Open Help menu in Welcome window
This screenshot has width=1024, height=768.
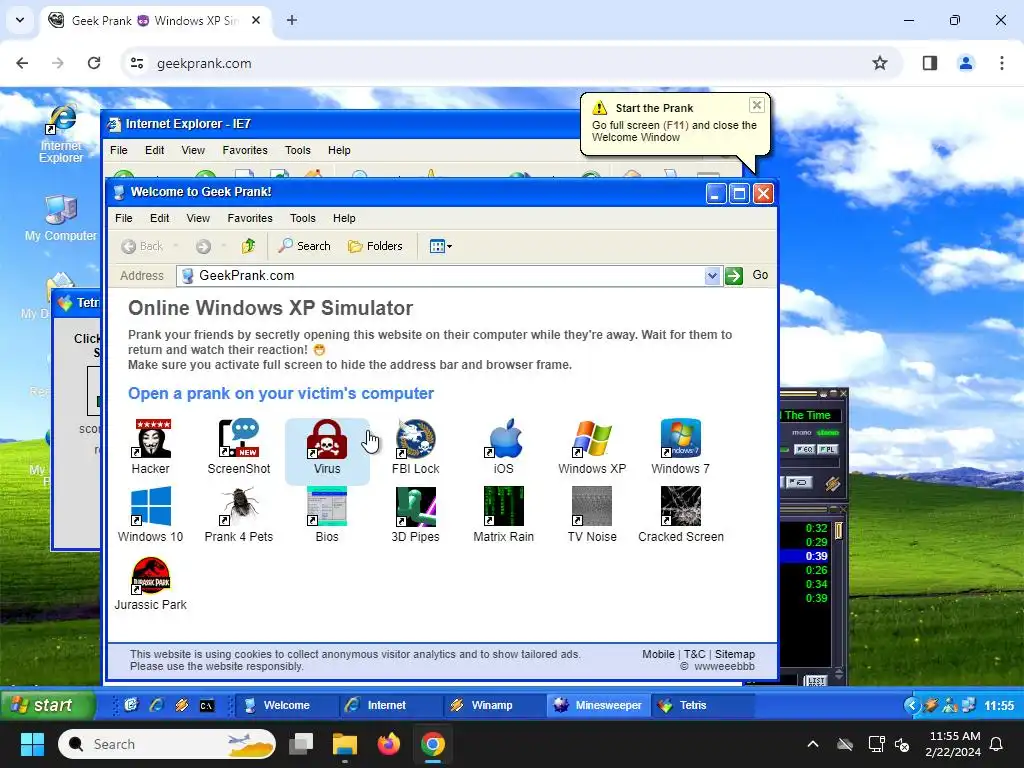(344, 218)
